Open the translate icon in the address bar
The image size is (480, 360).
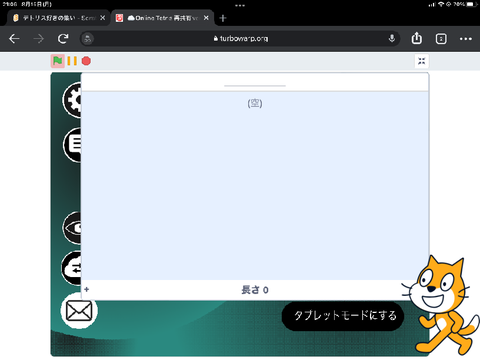pyautogui.click(x=87, y=39)
